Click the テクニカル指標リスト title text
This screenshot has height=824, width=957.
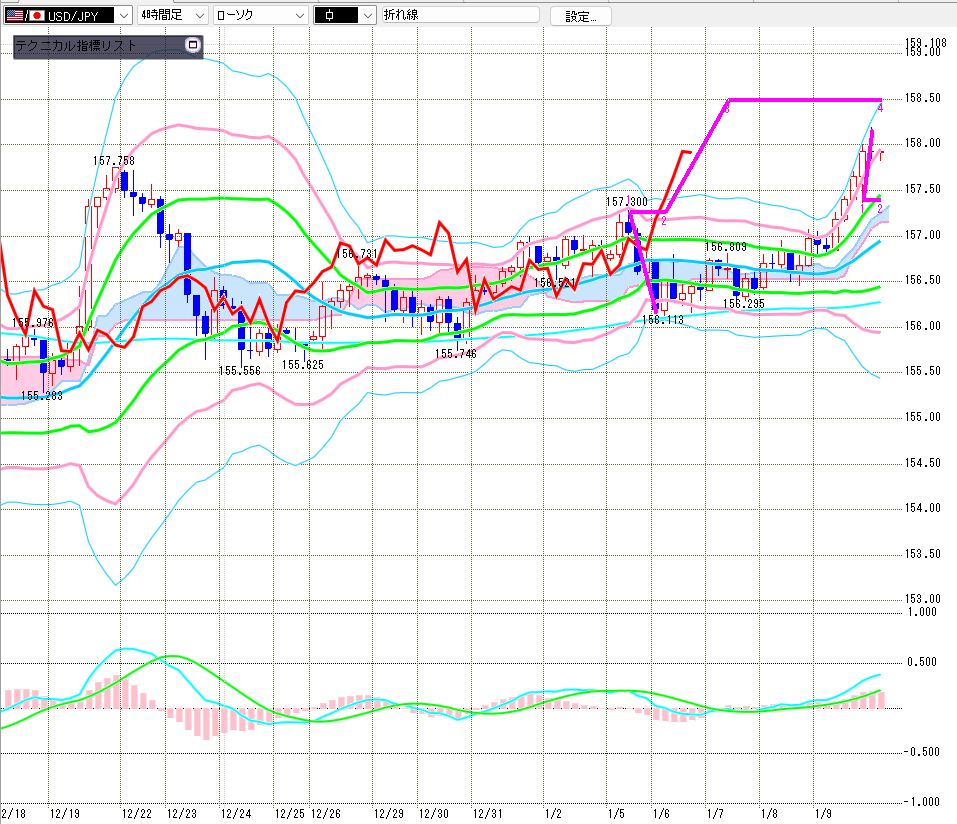point(76,45)
